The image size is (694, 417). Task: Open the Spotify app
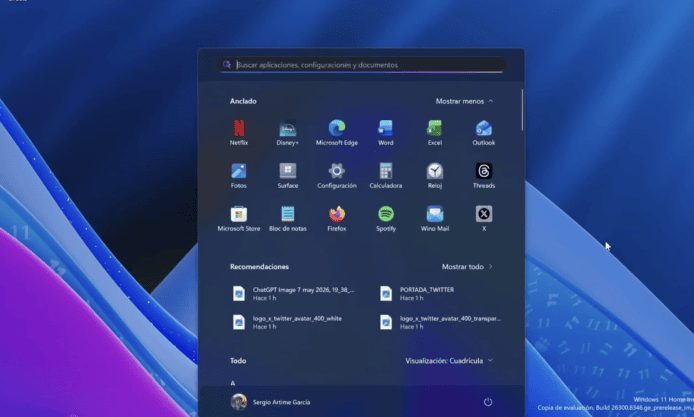[x=386, y=218]
